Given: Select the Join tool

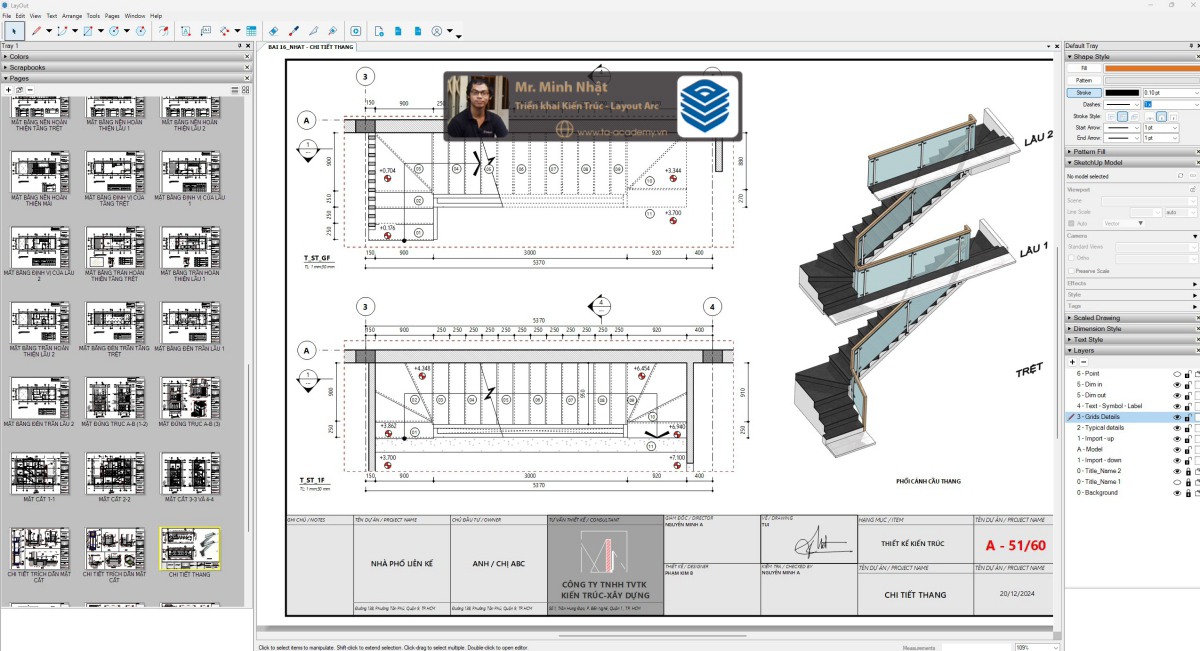Looking at the screenshot, I should [x=332, y=31].
